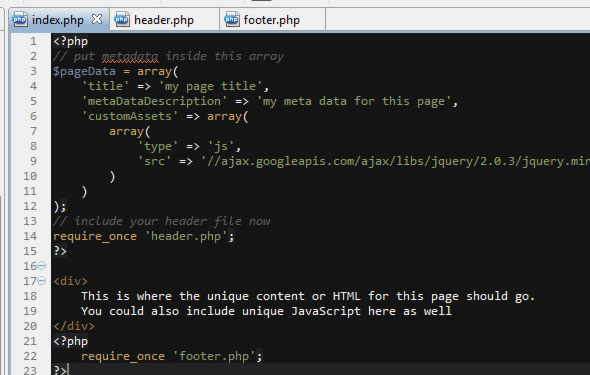Click the $pageData variable on line 3
The image size is (590, 375).
(x=84, y=71)
